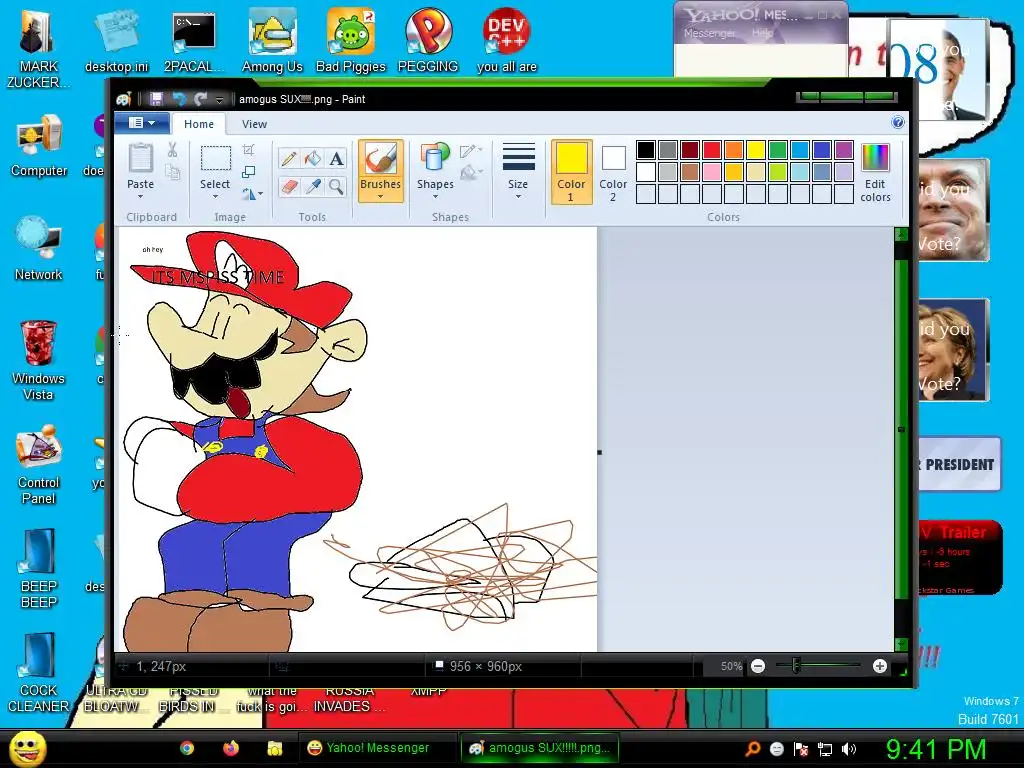Click the smiley Start button
The width and height of the screenshot is (1024, 768).
pyautogui.click(x=27, y=748)
